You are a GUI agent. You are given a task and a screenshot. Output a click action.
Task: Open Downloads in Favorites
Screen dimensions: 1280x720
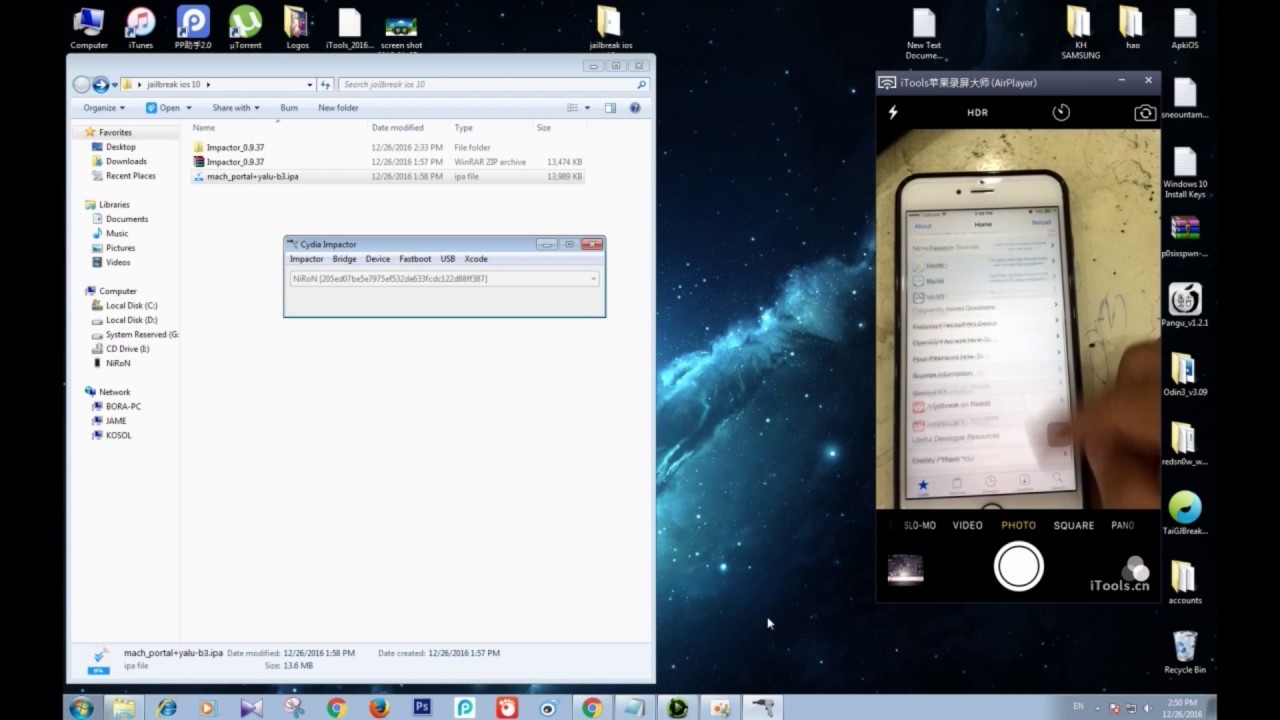pyautogui.click(x=126, y=161)
